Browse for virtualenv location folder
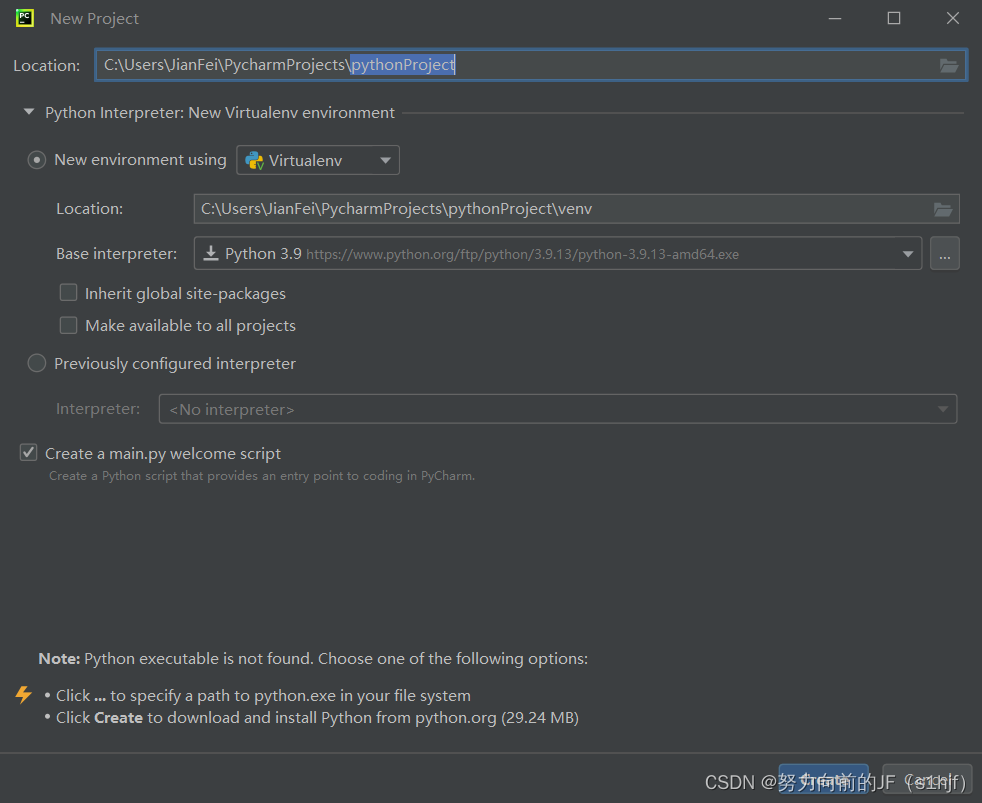Image resolution: width=982 pixels, height=803 pixels. (x=943, y=209)
